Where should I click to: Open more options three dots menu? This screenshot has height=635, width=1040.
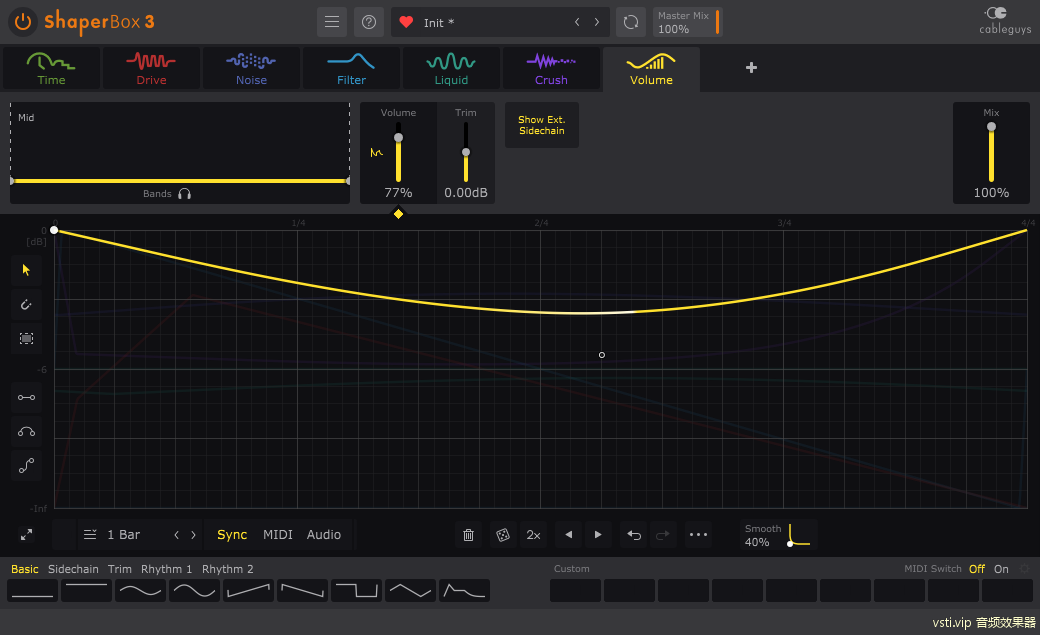tap(698, 535)
